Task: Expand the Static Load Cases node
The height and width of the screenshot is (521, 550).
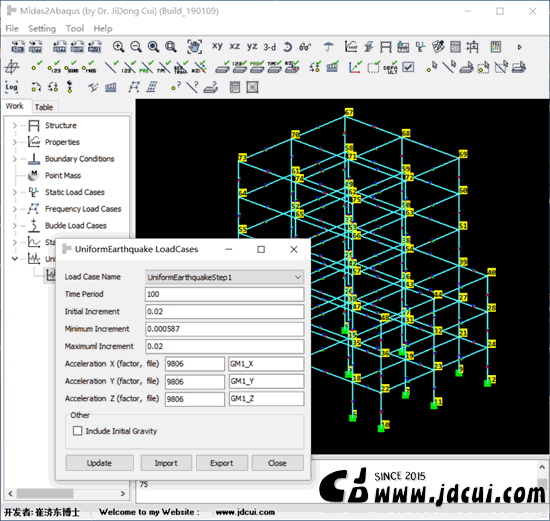Action: tap(15, 192)
